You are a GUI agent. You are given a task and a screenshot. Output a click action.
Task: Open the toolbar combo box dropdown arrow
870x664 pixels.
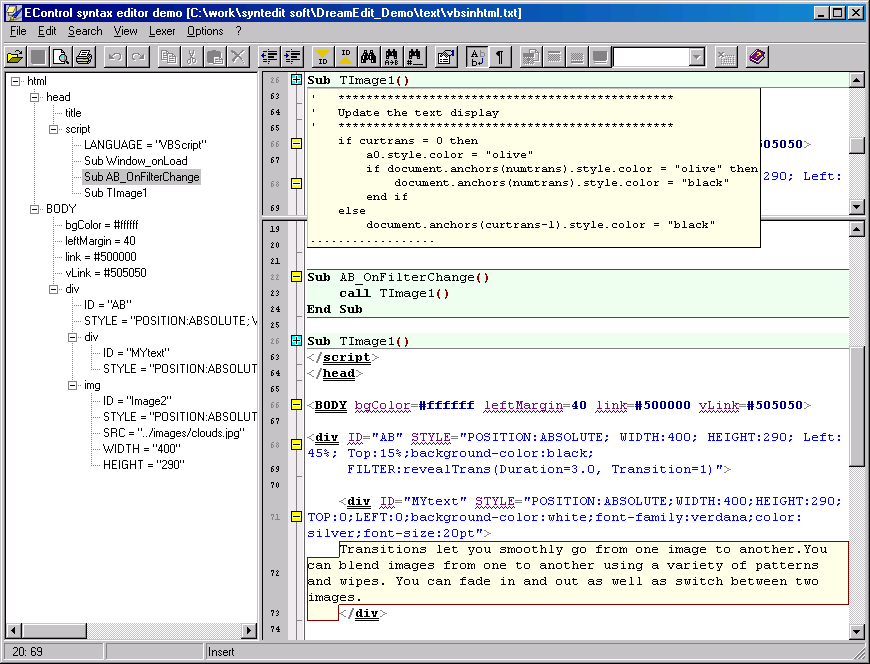coord(696,57)
